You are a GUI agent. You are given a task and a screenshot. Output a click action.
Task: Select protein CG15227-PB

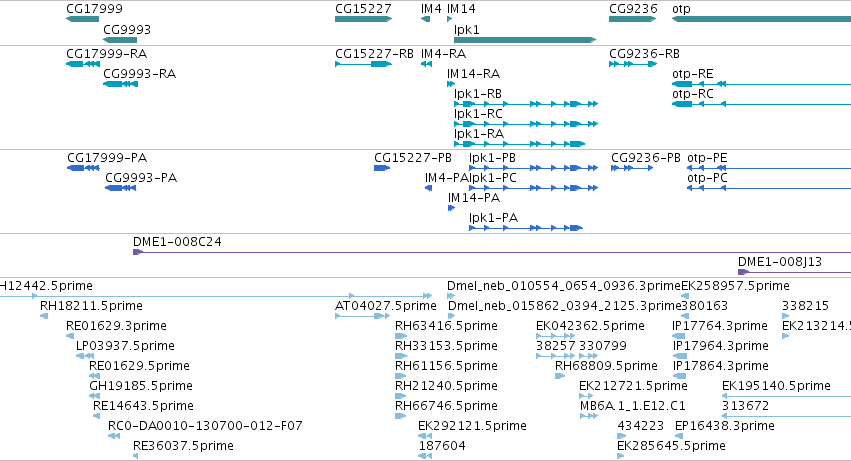pyautogui.click(x=382, y=168)
